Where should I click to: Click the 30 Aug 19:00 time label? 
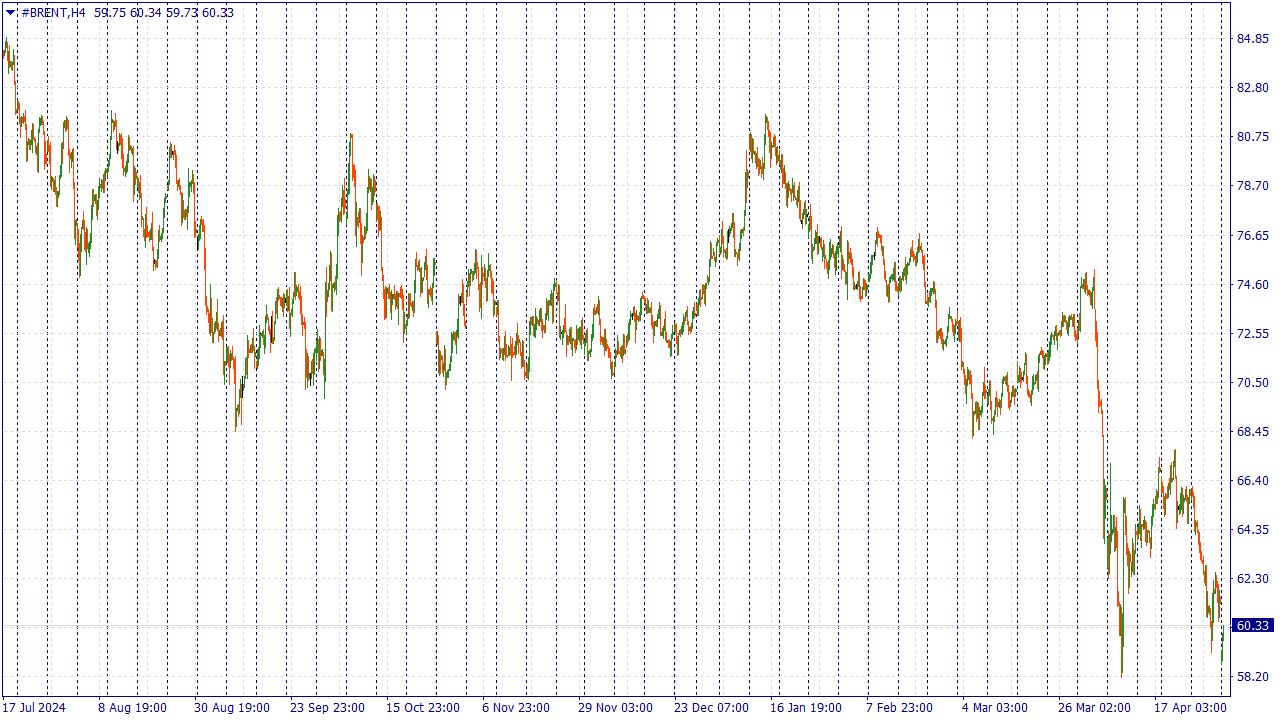(232, 707)
